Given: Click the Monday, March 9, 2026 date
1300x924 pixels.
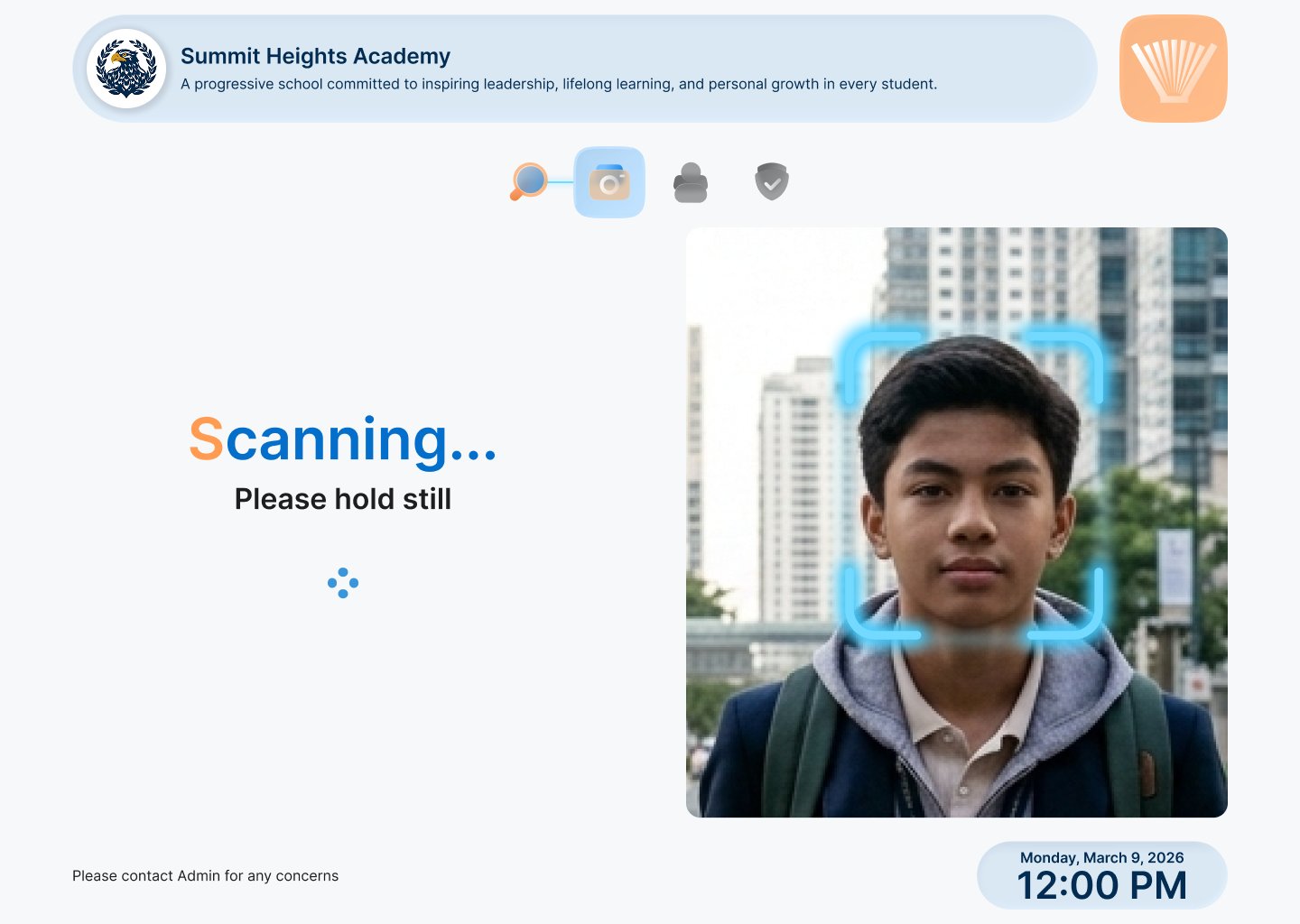Looking at the screenshot, I should (1101, 857).
